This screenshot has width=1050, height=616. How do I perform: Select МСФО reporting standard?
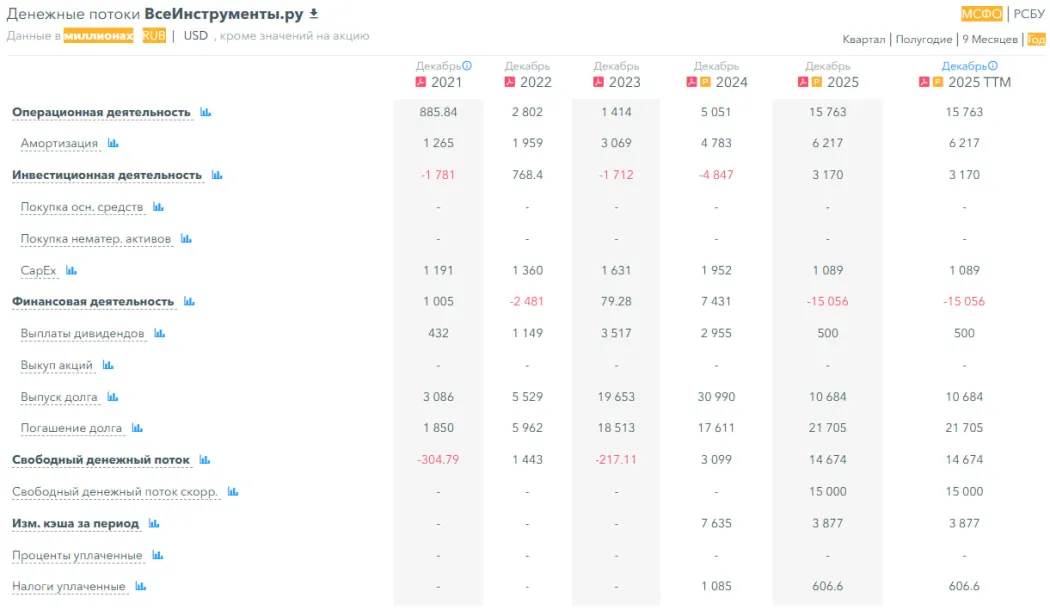point(981,14)
